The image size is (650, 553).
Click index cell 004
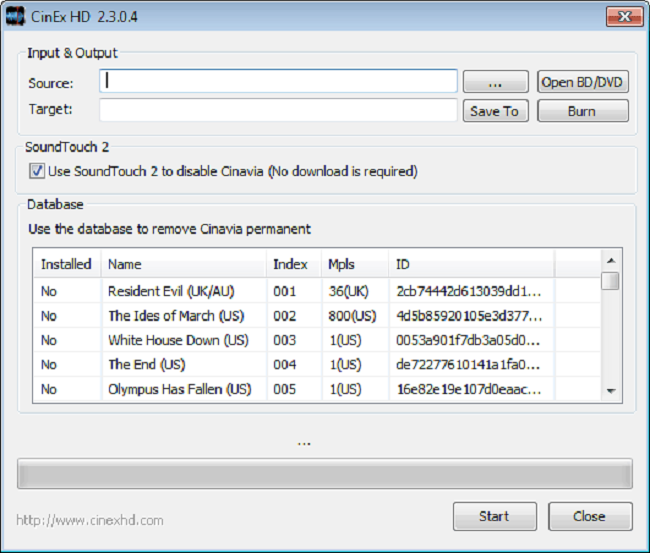pos(285,365)
